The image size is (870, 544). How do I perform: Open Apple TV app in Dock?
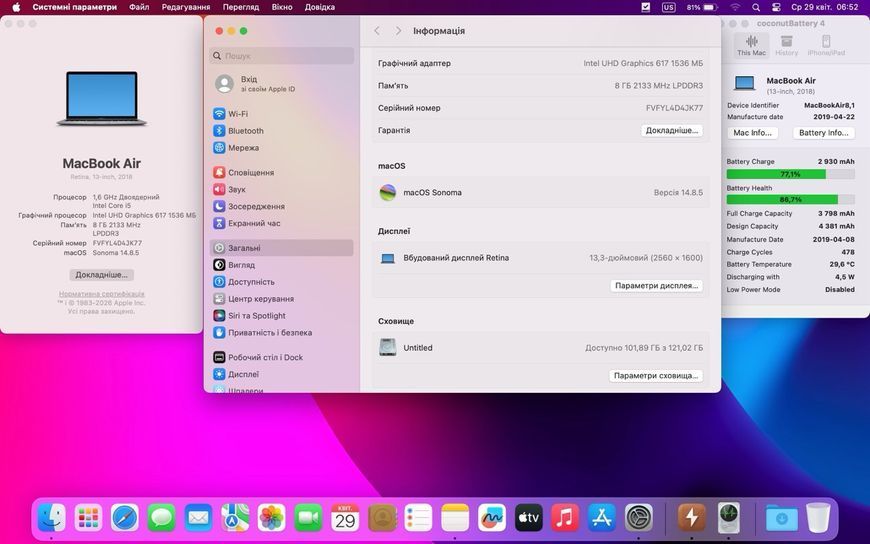pyautogui.click(x=528, y=518)
